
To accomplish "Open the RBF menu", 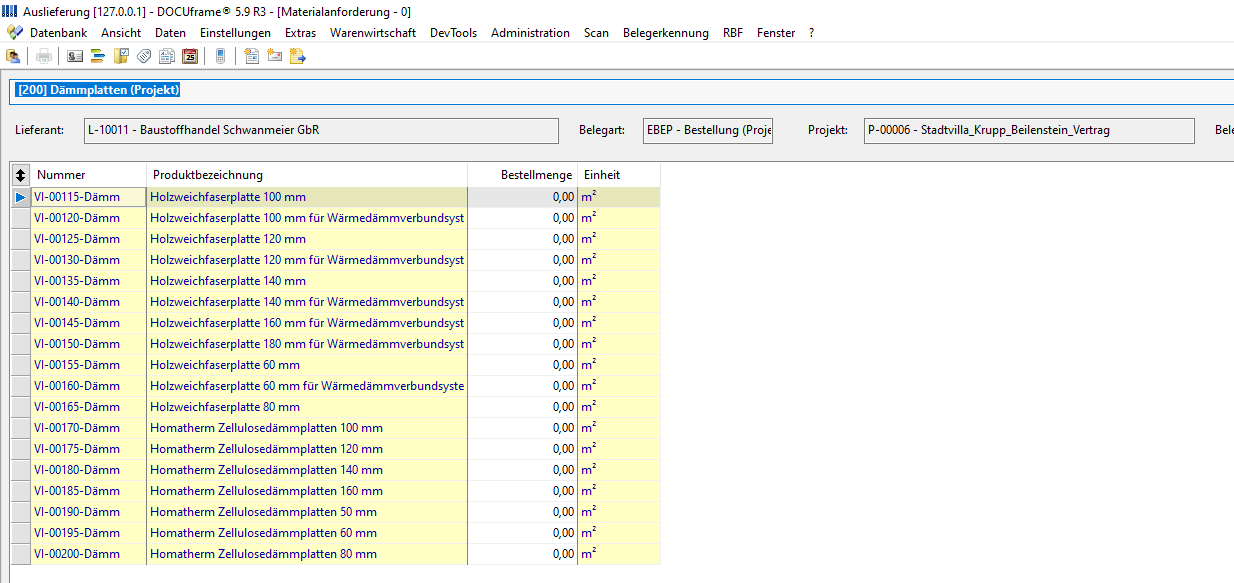I will coord(733,33).
